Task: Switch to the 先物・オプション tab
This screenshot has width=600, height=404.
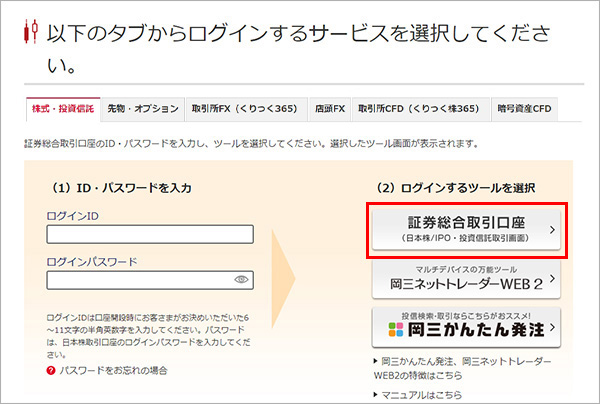Action: coord(143,109)
